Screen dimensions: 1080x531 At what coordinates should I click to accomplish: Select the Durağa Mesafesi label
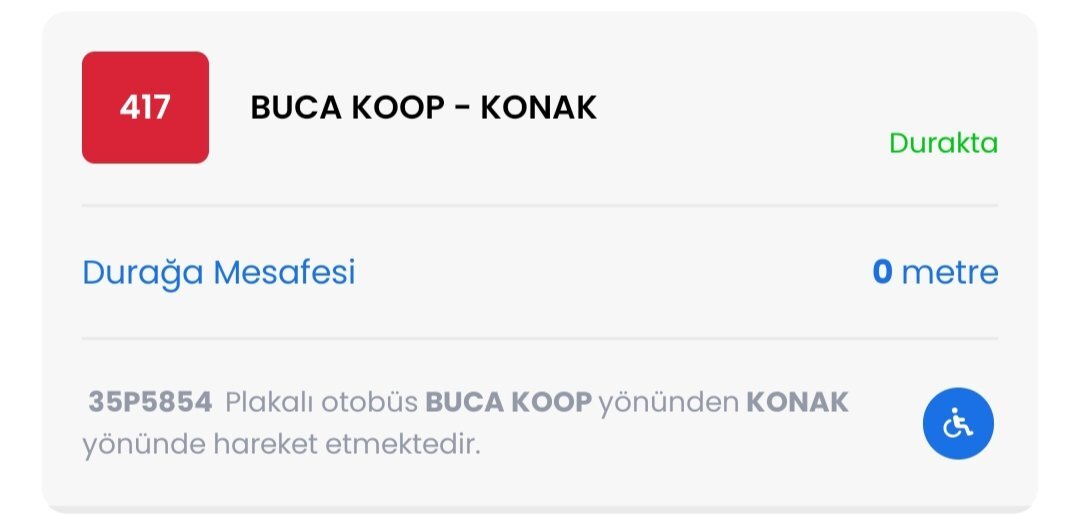pos(219,272)
